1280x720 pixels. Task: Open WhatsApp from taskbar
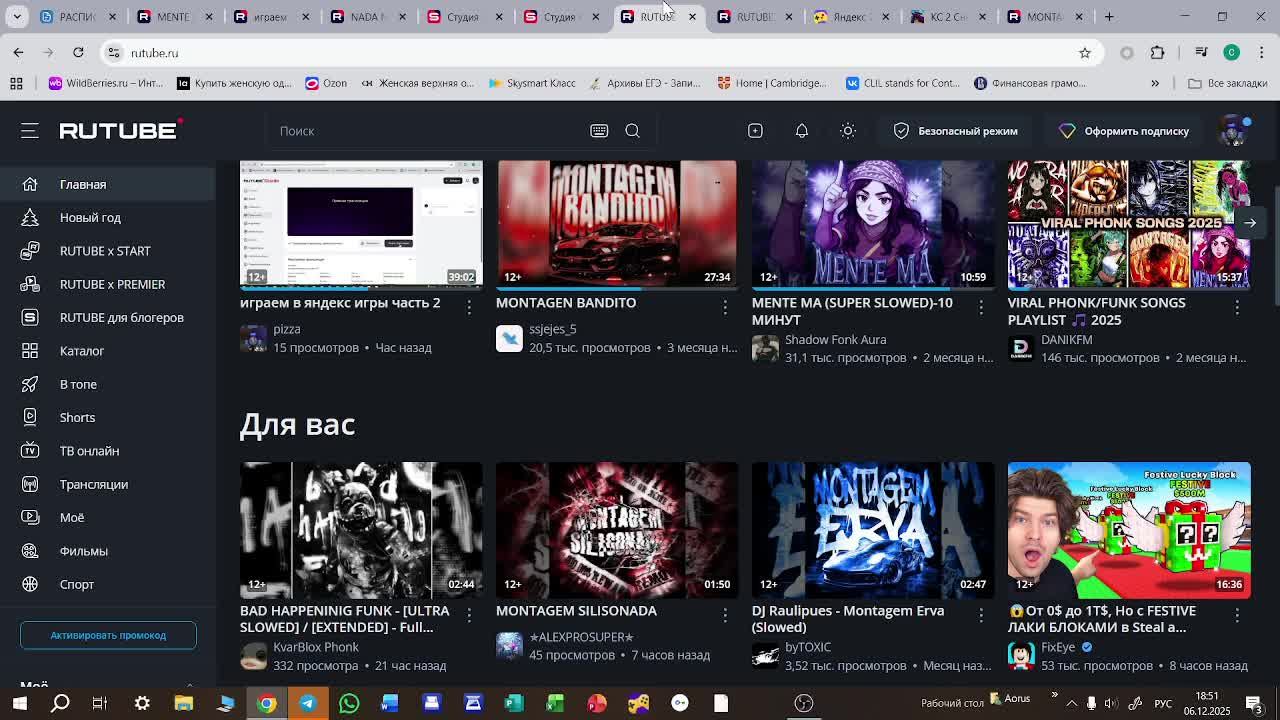pyautogui.click(x=349, y=703)
